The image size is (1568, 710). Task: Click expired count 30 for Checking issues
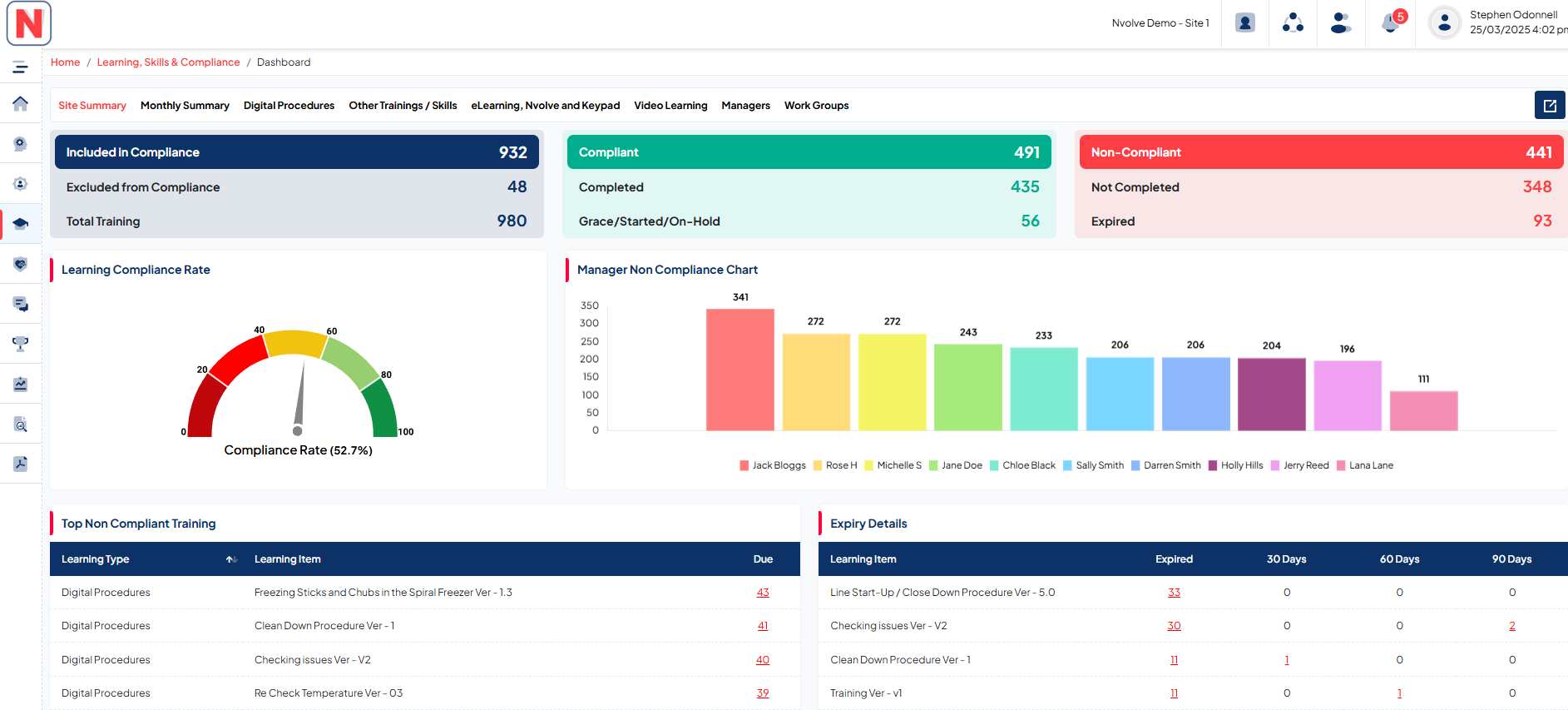coord(1174,626)
